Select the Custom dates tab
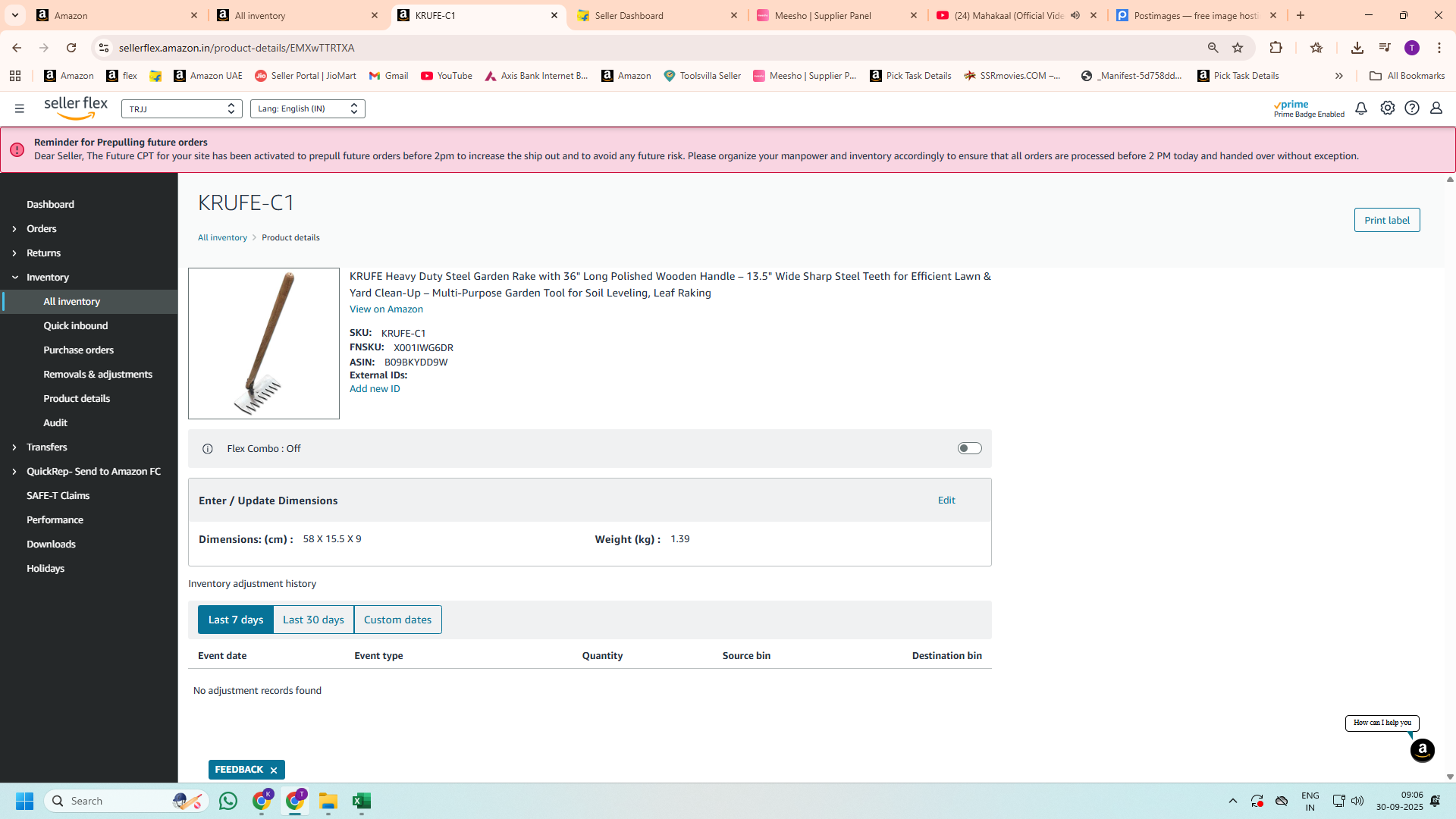 pyautogui.click(x=397, y=620)
